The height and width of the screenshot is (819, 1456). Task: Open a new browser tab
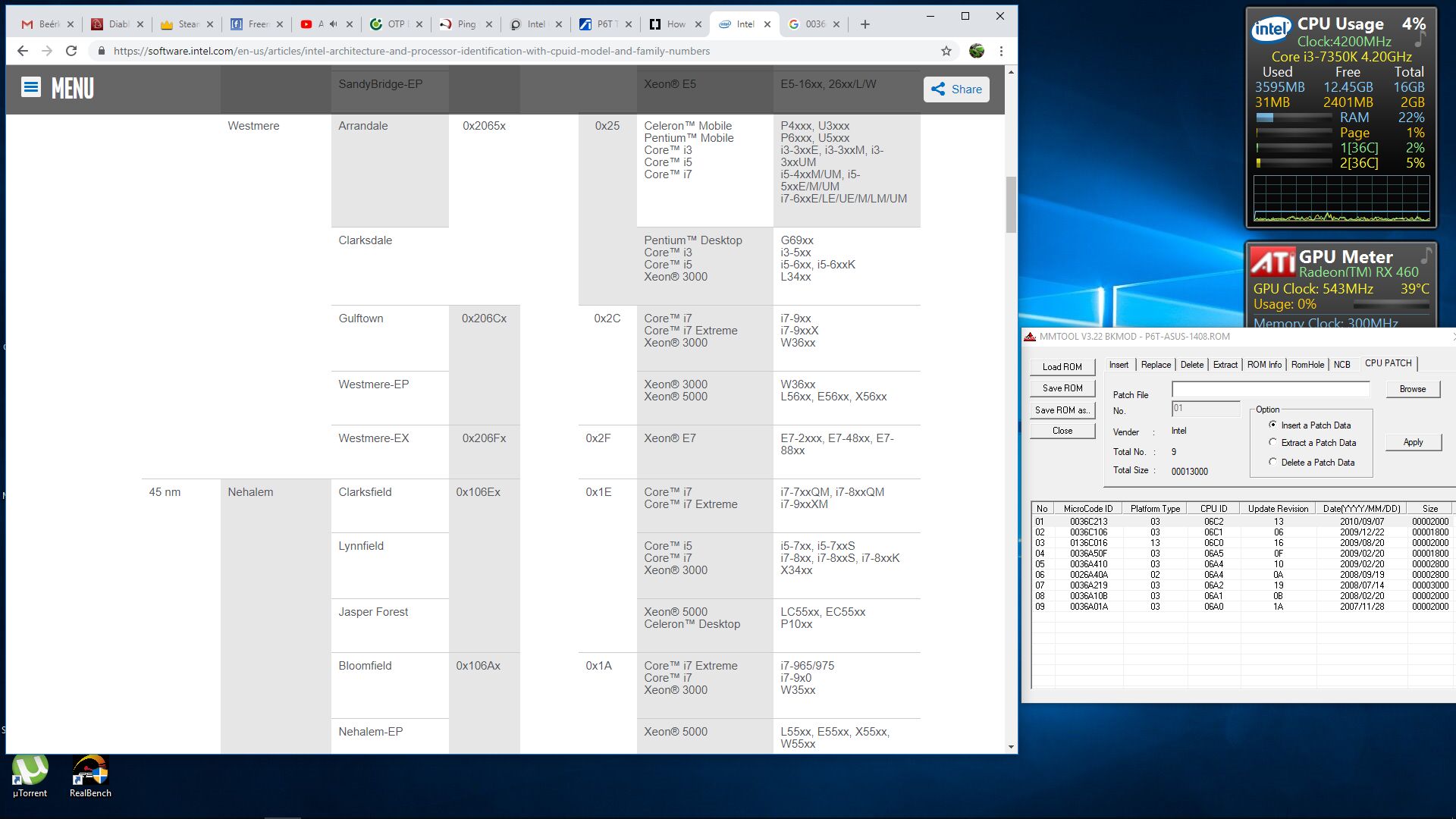pyautogui.click(x=864, y=24)
